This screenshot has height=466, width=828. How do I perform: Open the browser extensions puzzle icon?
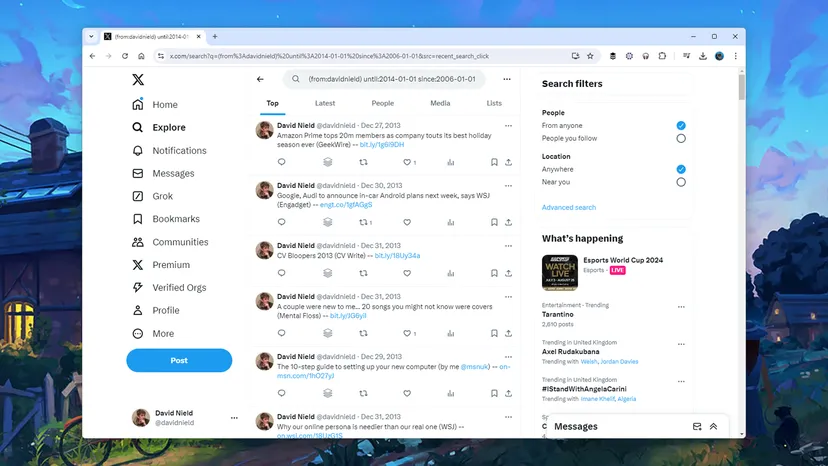(662, 56)
